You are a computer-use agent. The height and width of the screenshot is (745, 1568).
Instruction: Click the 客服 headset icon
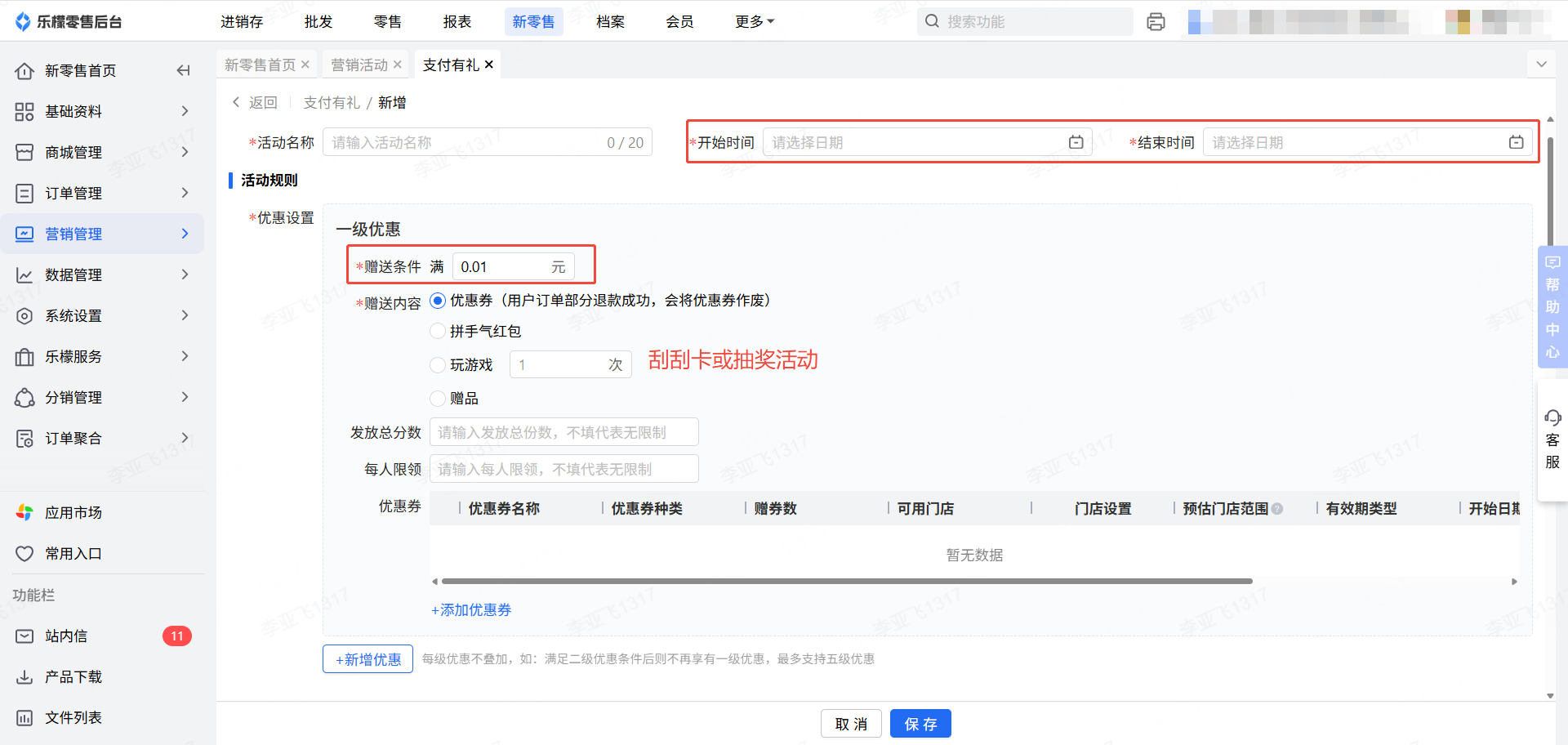tap(1552, 418)
